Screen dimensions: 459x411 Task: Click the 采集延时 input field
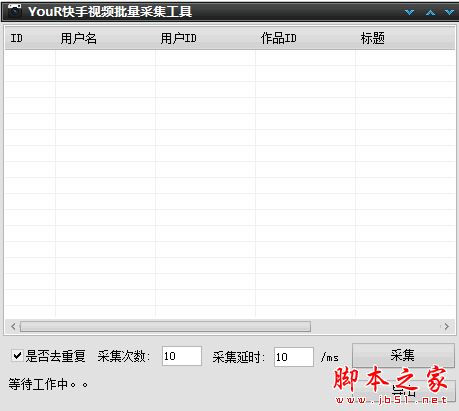coord(294,357)
